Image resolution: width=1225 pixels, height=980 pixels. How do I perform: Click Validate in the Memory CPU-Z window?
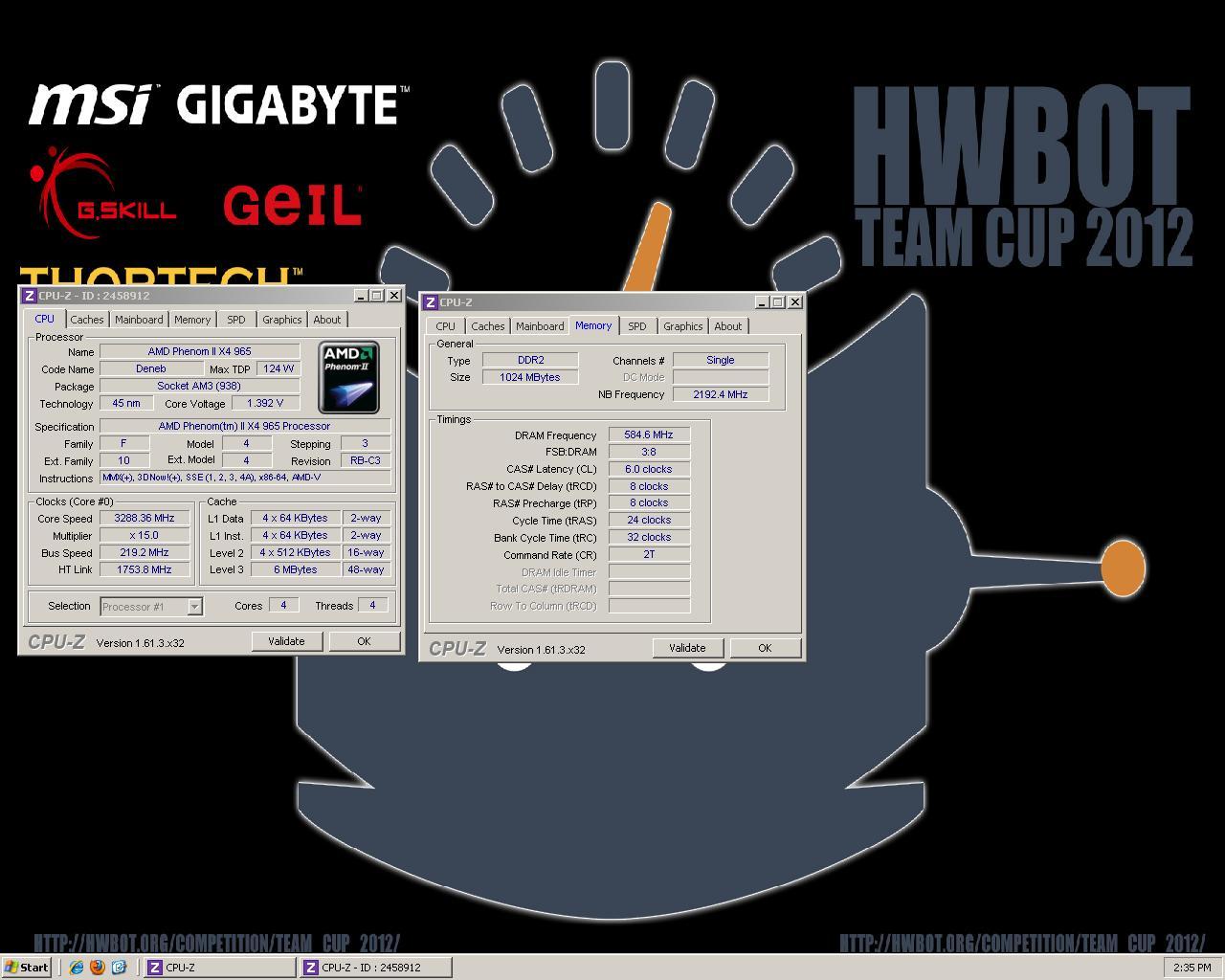click(x=687, y=648)
